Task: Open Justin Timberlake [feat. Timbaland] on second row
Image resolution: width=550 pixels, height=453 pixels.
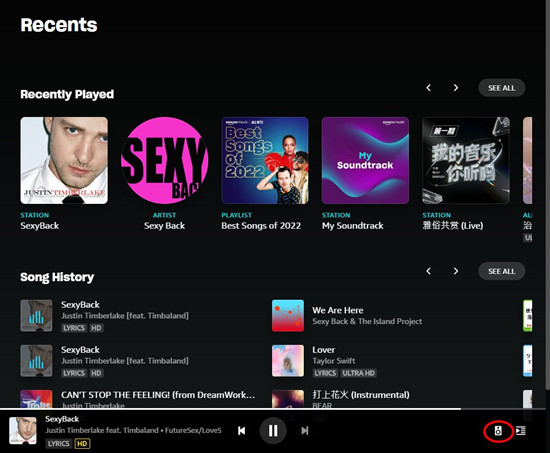Action: tap(125, 361)
